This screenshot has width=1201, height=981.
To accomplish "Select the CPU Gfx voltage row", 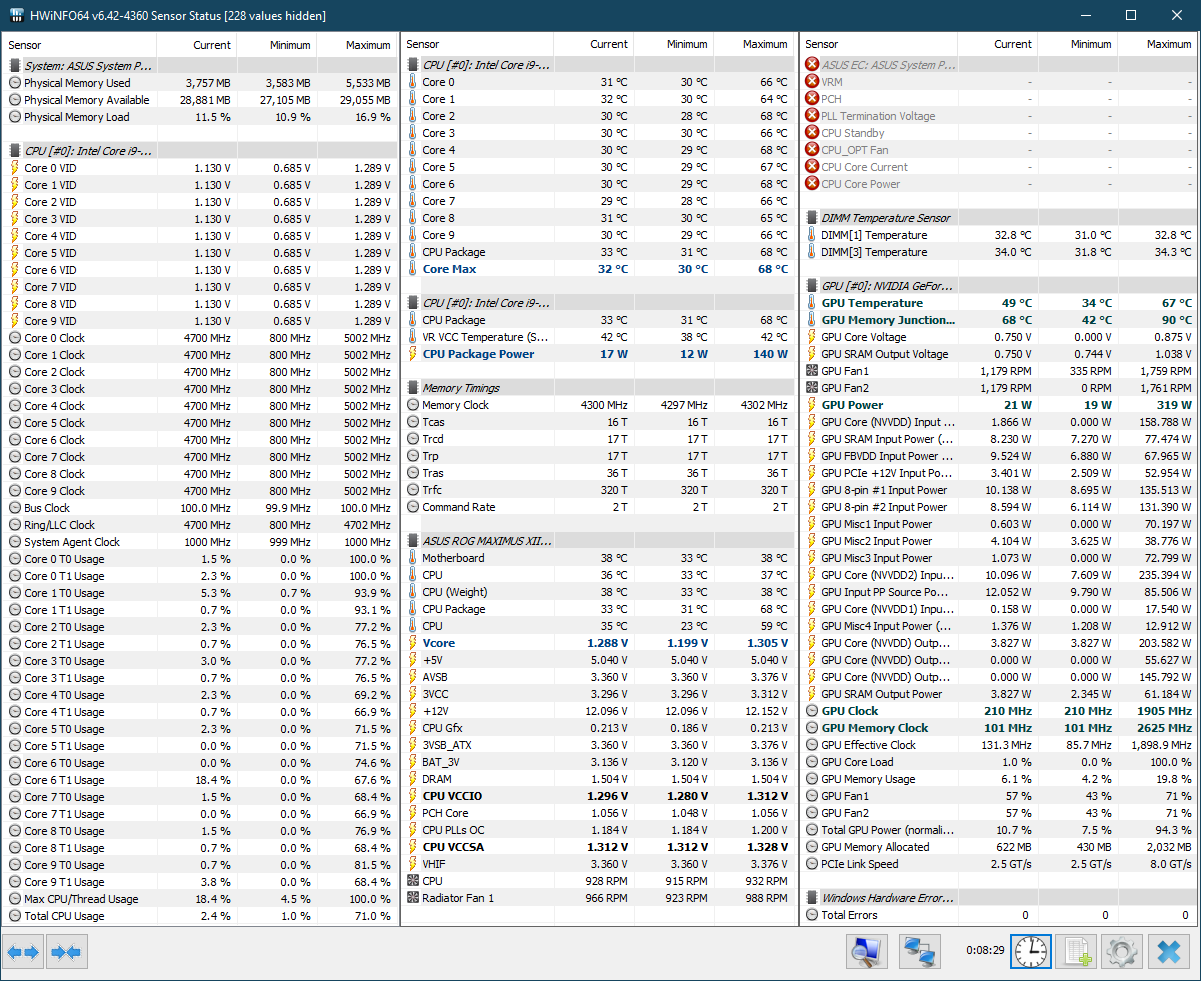I will coord(599,728).
